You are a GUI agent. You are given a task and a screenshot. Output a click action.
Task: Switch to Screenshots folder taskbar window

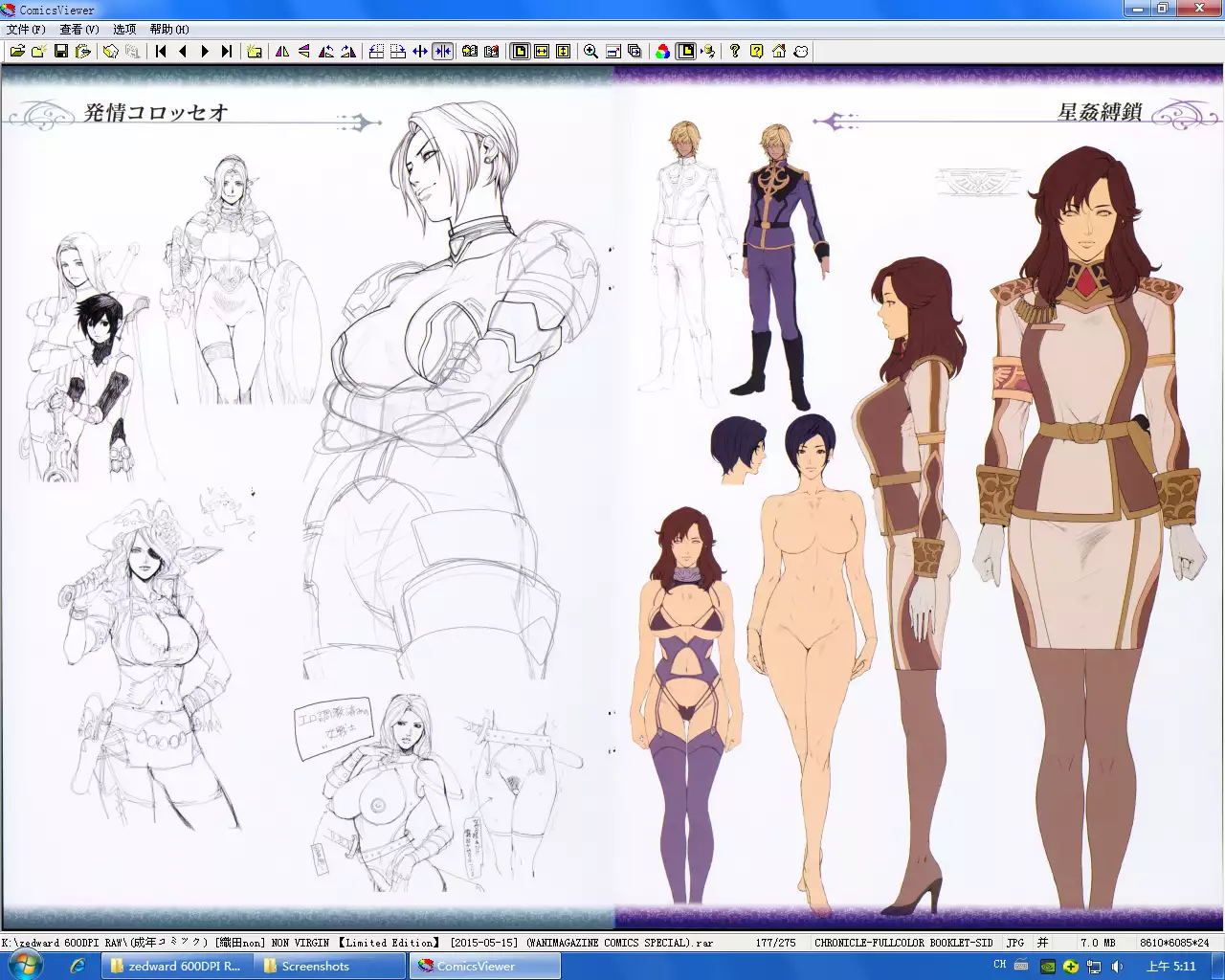(x=330, y=967)
